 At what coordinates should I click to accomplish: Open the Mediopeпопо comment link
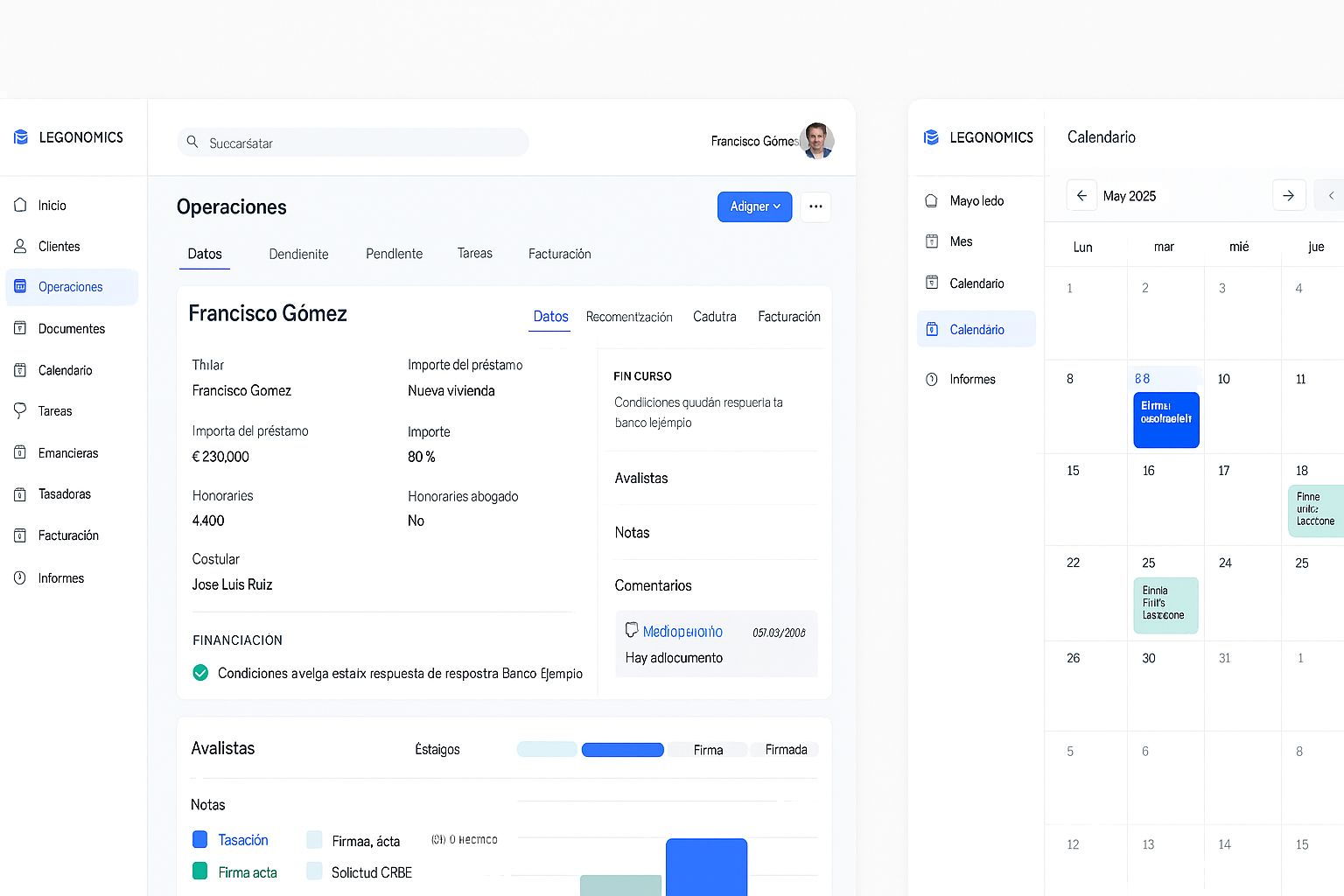pos(682,632)
